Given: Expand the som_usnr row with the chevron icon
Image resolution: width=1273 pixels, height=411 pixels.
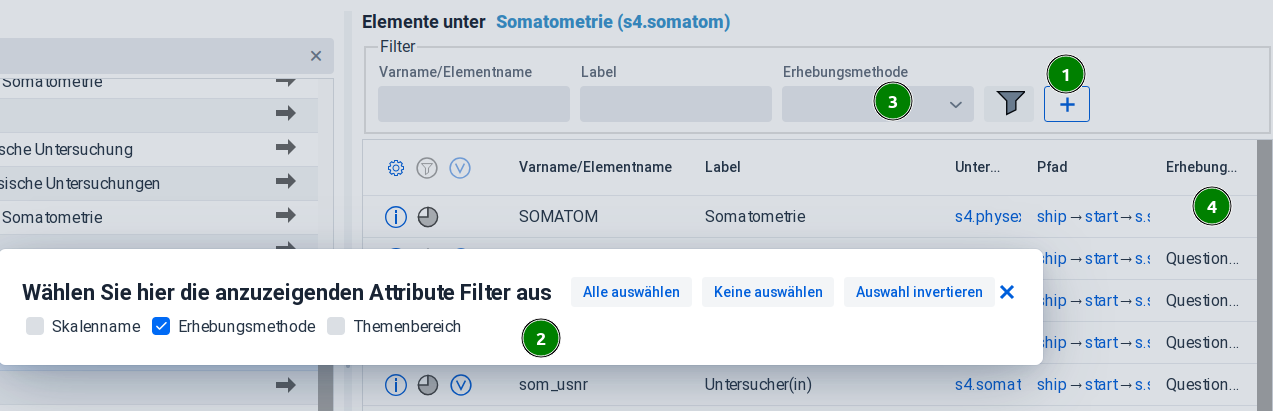Looking at the screenshot, I should pos(460,385).
